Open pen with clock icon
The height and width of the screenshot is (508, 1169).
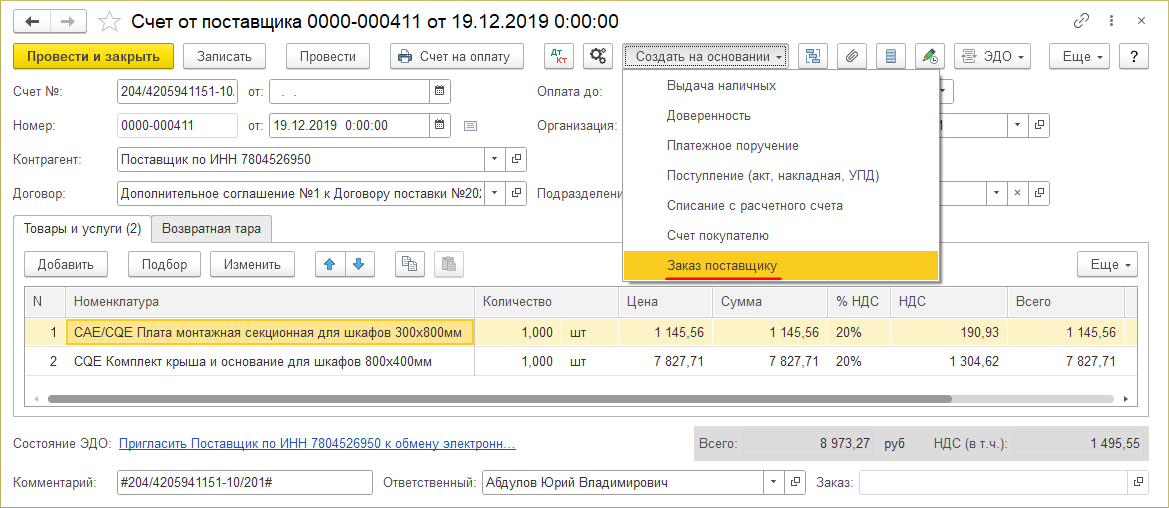[x=929, y=56]
